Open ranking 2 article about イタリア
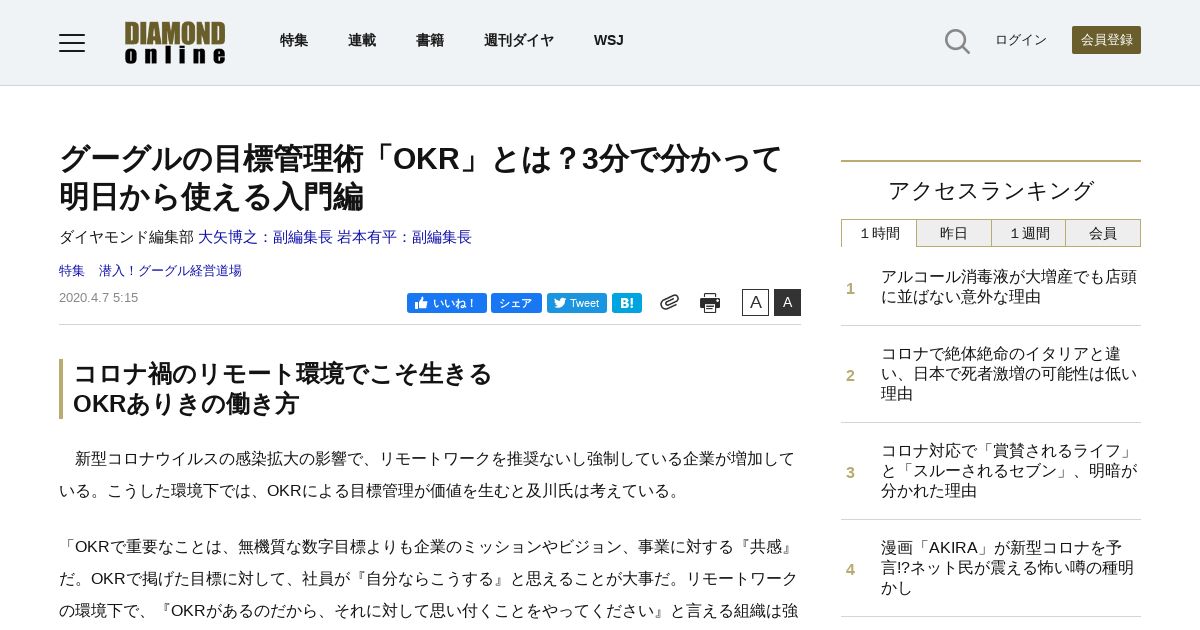Screen dimensions: 1200x630 1008,374
